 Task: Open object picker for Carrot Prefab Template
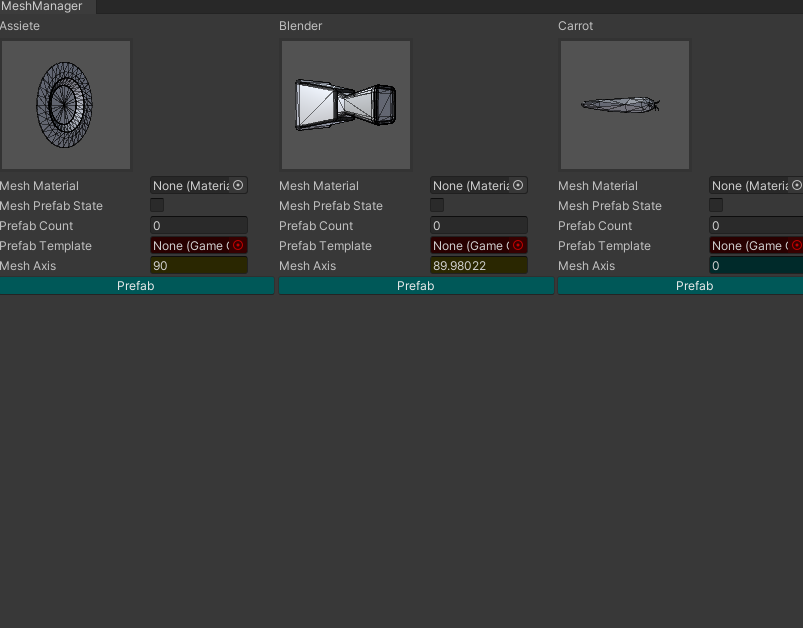(797, 245)
